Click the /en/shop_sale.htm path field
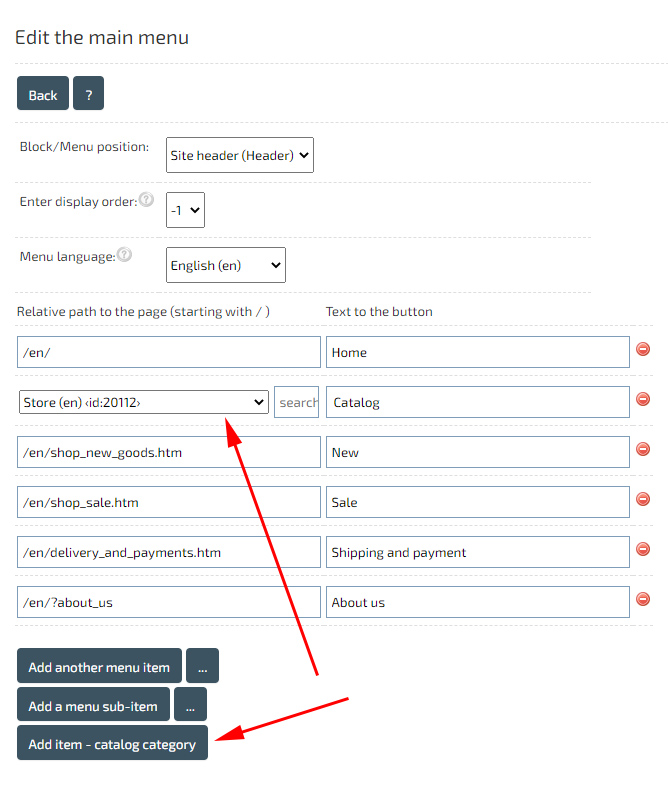Image resolution: width=668 pixels, height=790 pixels. pos(168,502)
